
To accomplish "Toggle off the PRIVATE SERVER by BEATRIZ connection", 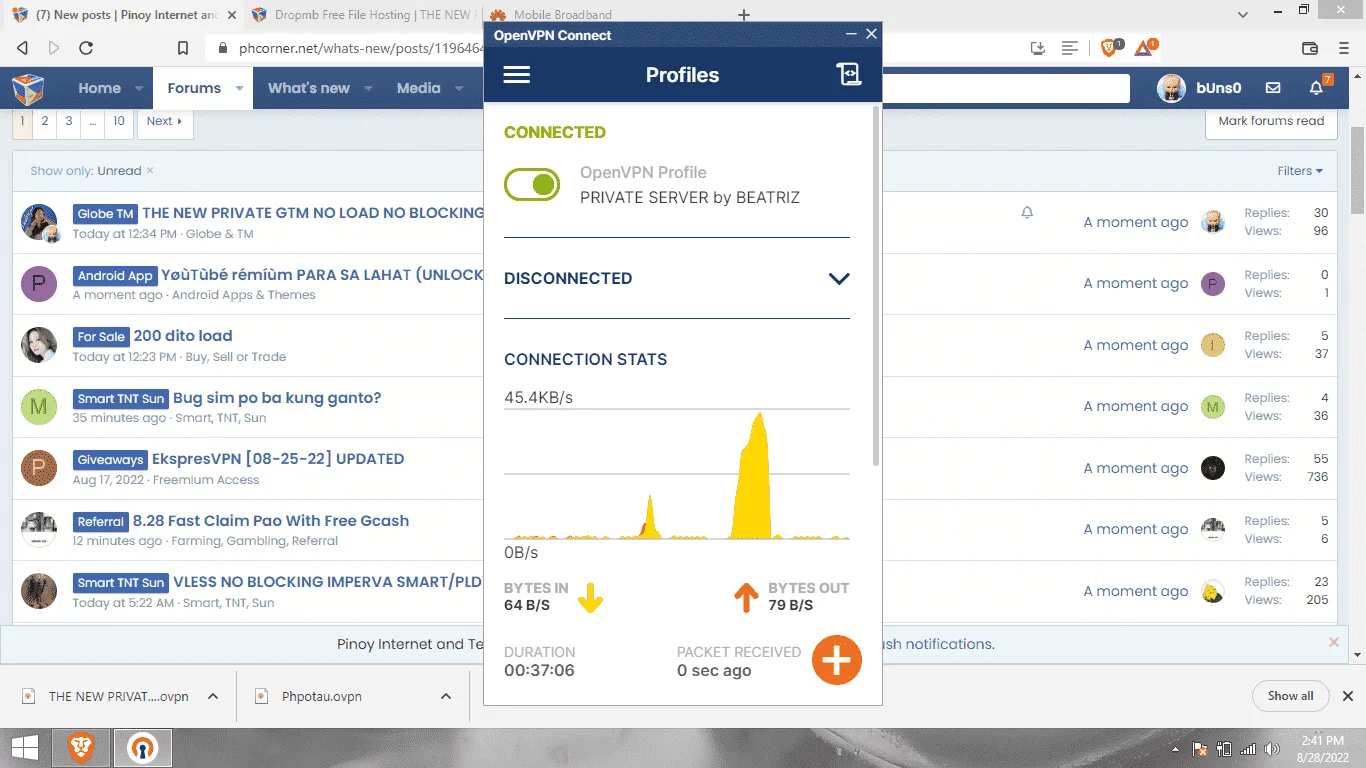I will coord(532,184).
